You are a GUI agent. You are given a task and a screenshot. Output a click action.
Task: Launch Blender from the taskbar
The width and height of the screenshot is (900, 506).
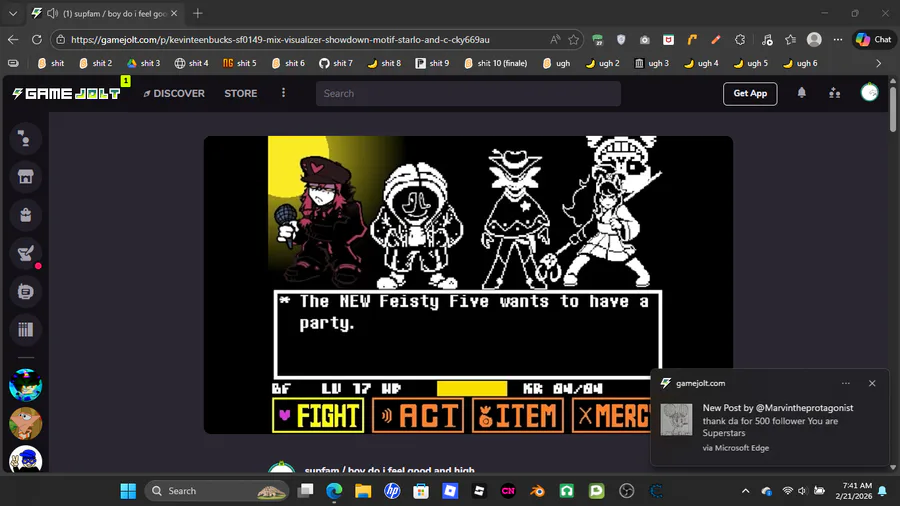point(537,491)
